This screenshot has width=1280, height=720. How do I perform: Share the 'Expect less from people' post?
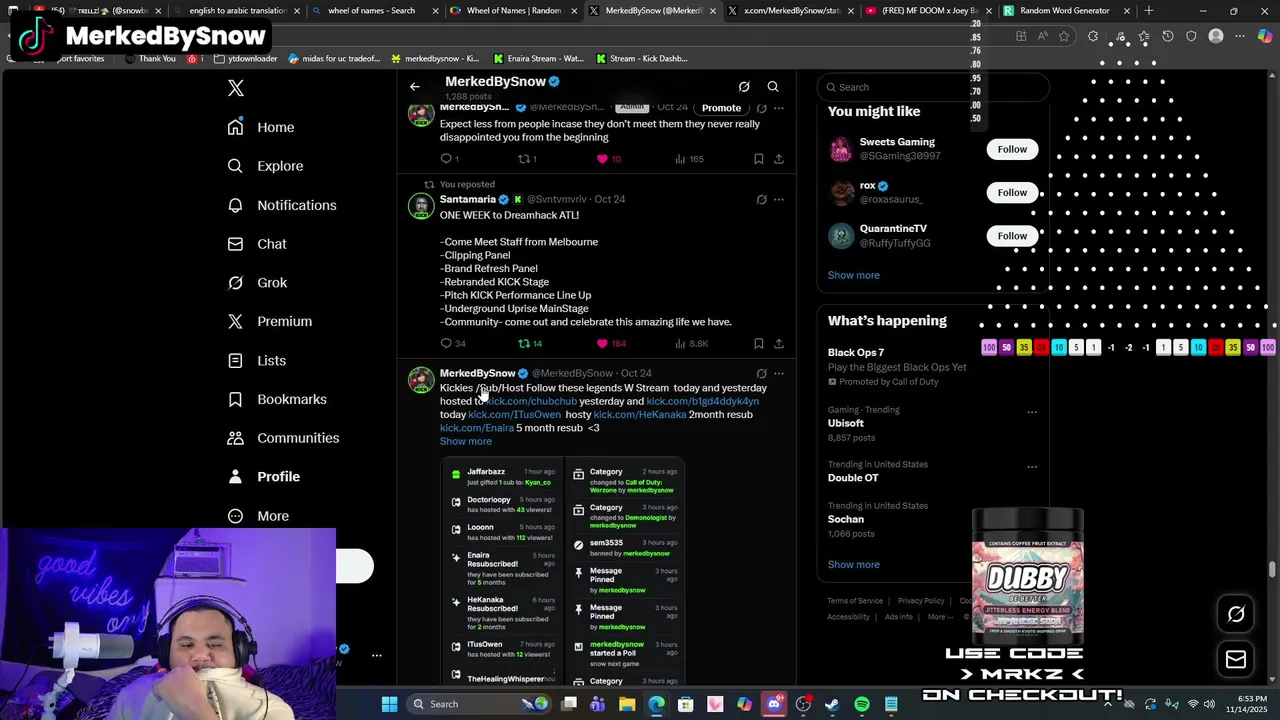tap(779, 159)
